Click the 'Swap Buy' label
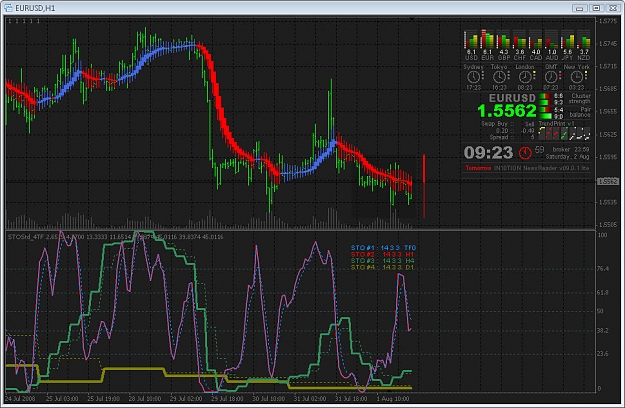625x408 pixels. pos(495,124)
